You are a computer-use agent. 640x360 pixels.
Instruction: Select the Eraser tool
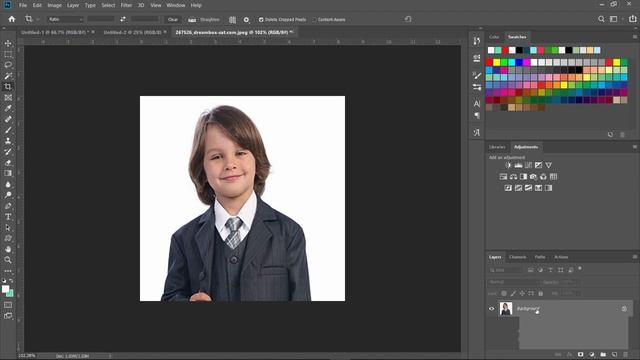point(8,162)
